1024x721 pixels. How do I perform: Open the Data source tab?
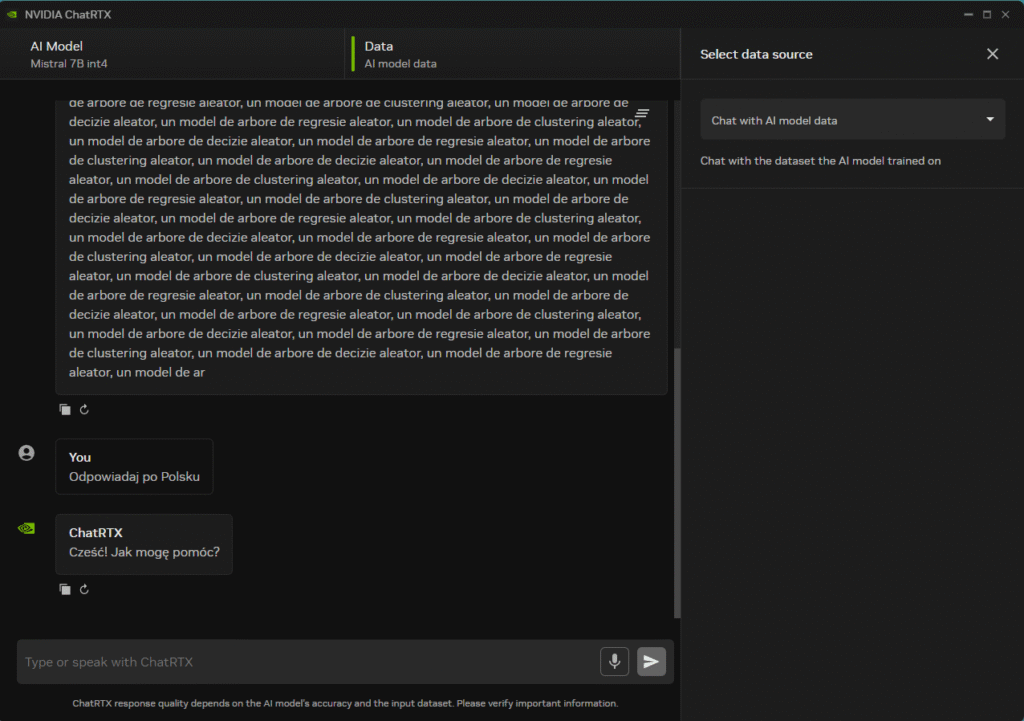[x=513, y=54]
